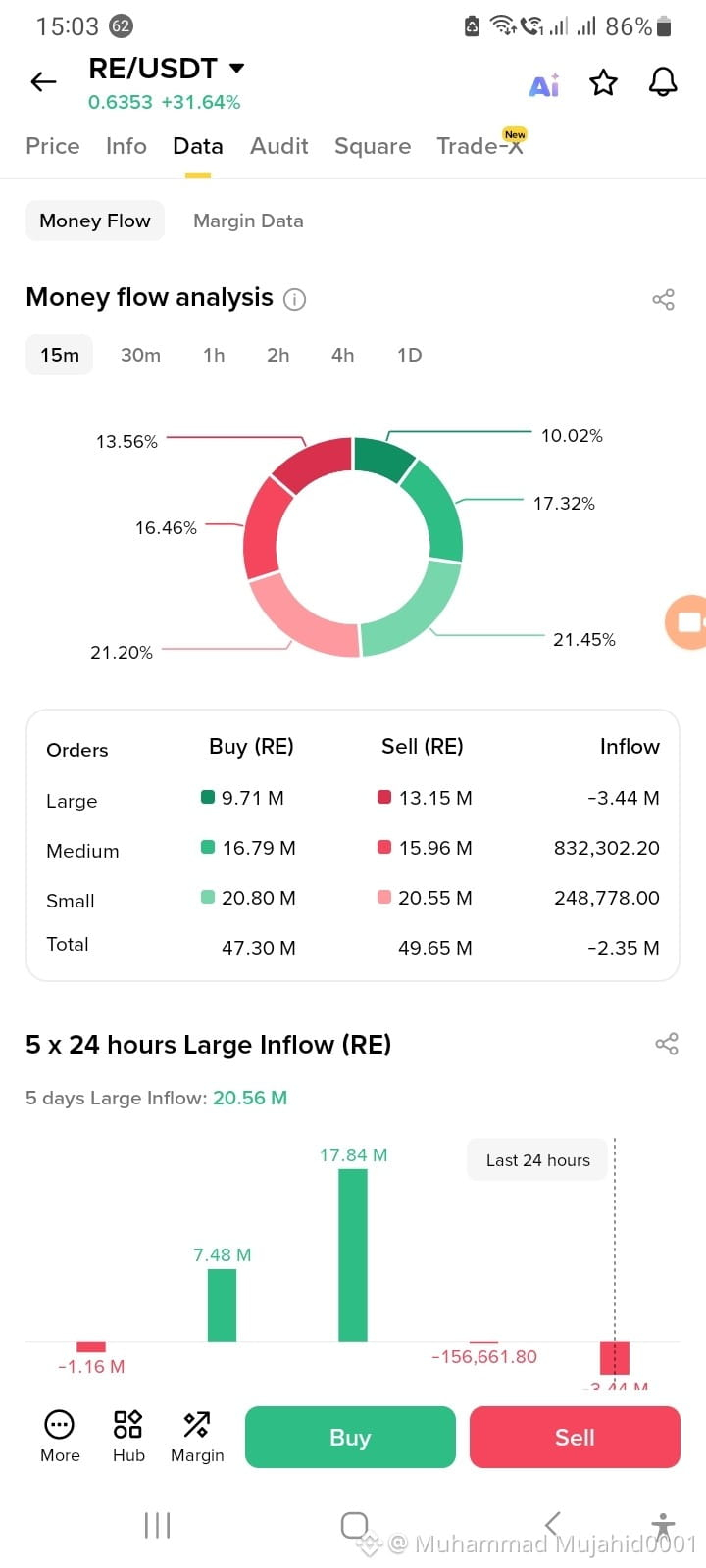Tap the status bar notification count badge
706x1568 pixels.
click(x=121, y=26)
